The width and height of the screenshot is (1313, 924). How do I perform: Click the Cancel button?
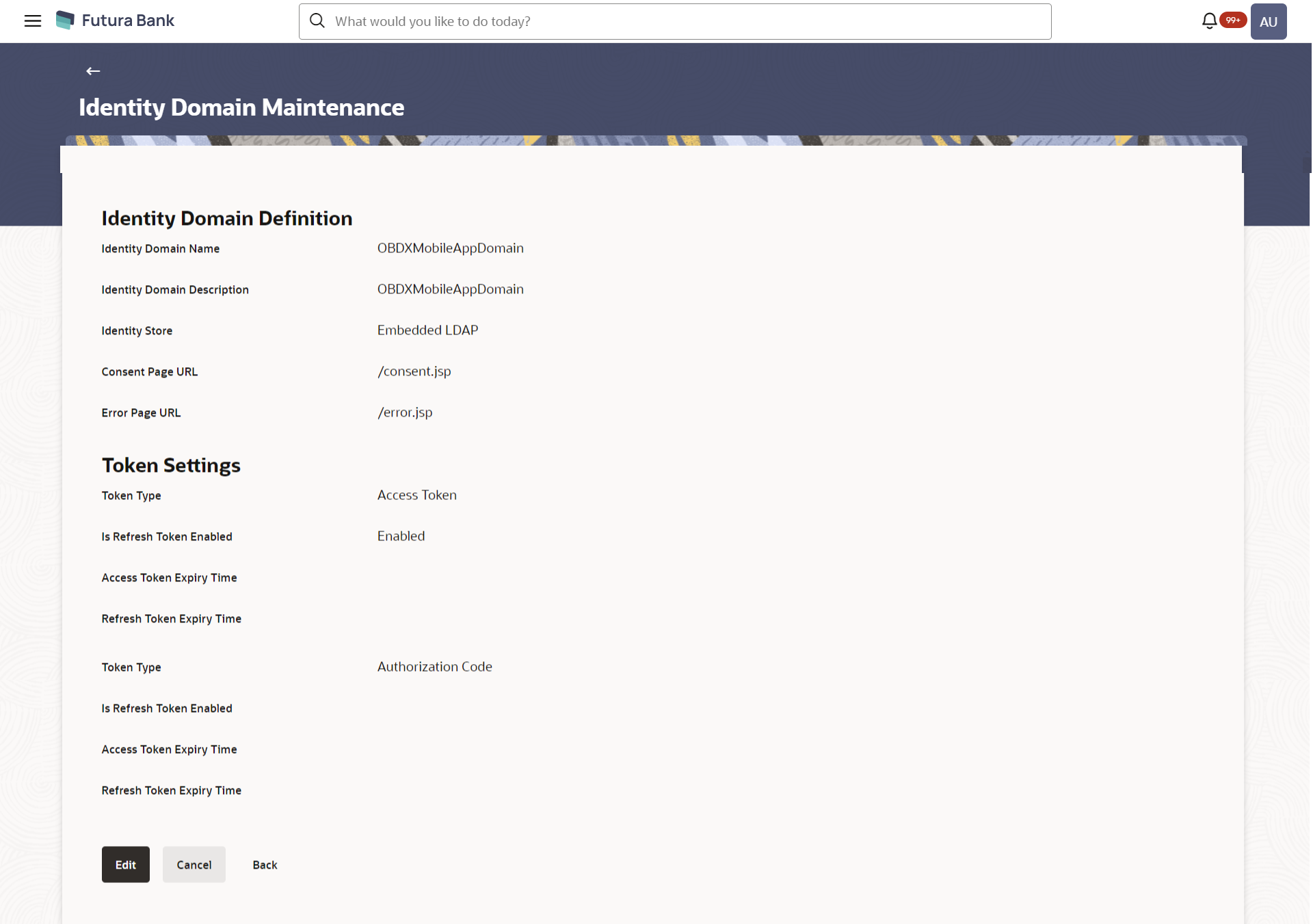[194, 864]
